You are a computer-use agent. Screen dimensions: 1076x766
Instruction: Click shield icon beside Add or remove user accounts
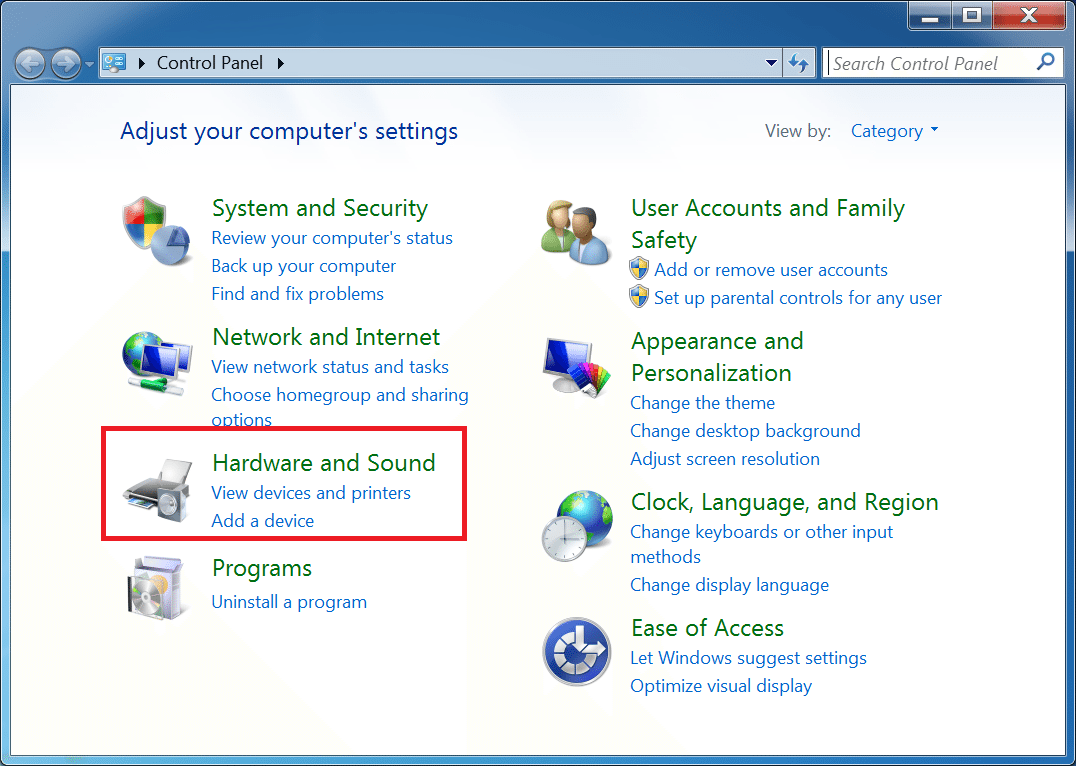coord(639,269)
